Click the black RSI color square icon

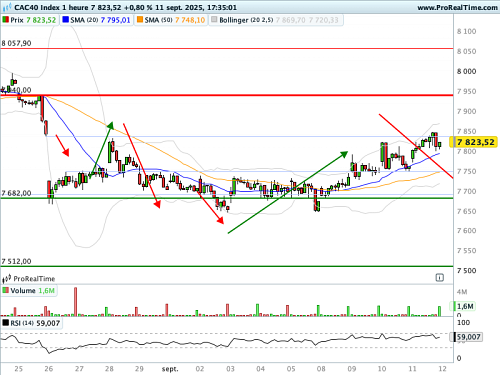(x=5, y=323)
